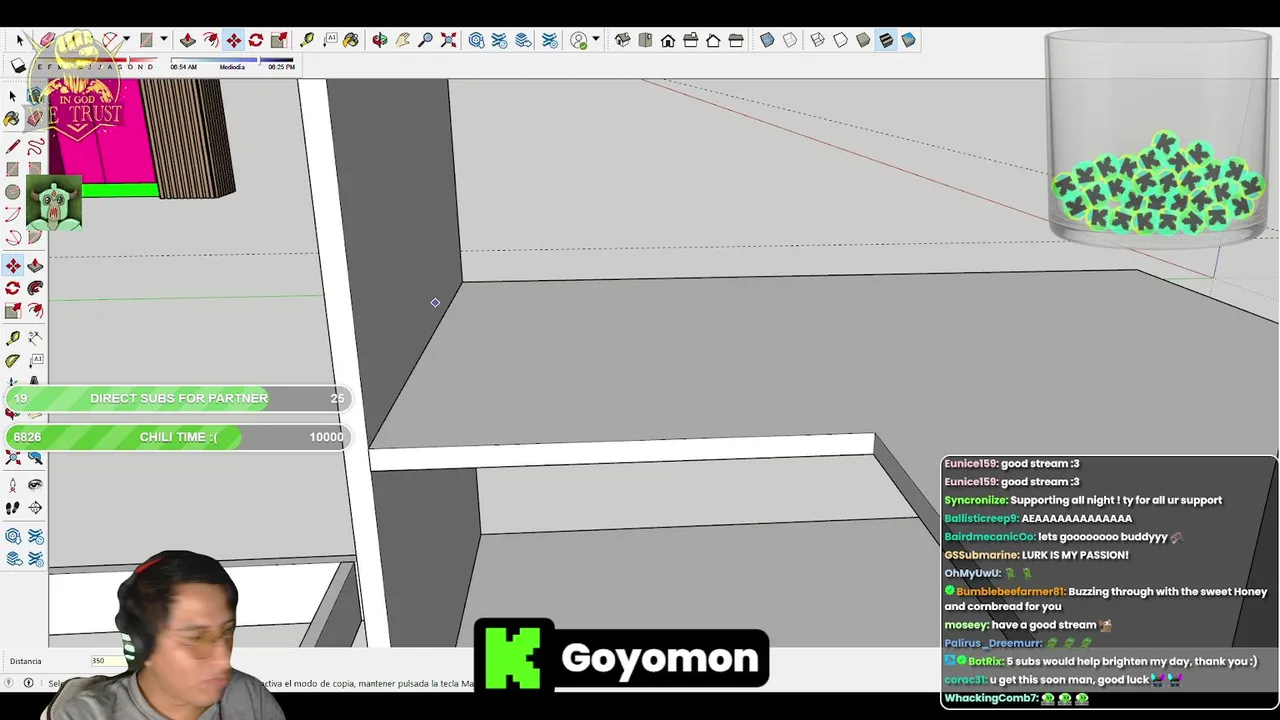Image resolution: width=1280 pixels, height=720 pixels.
Task: Switch to Front view
Action: click(667, 40)
